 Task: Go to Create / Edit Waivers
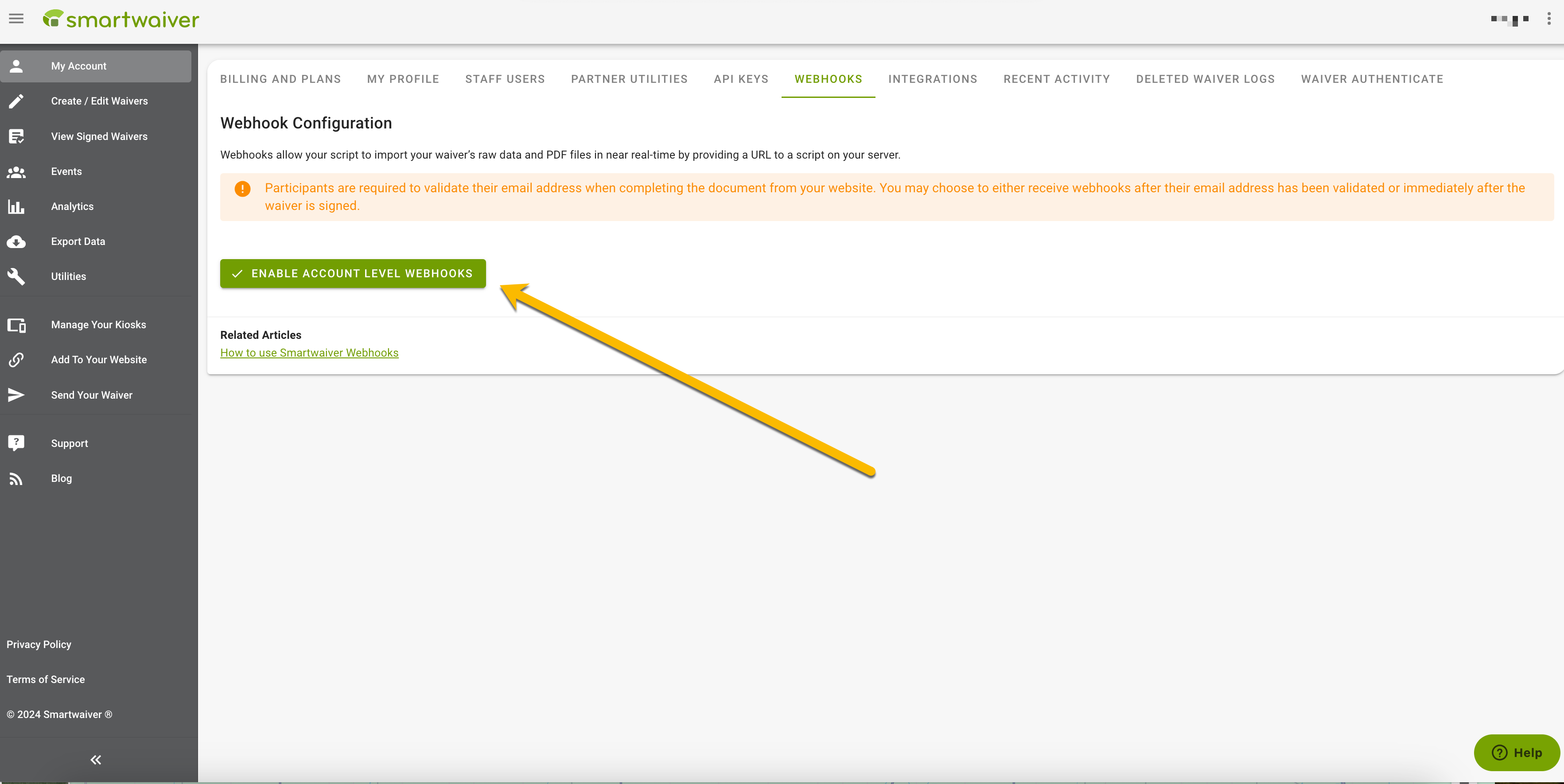[96, 101]
